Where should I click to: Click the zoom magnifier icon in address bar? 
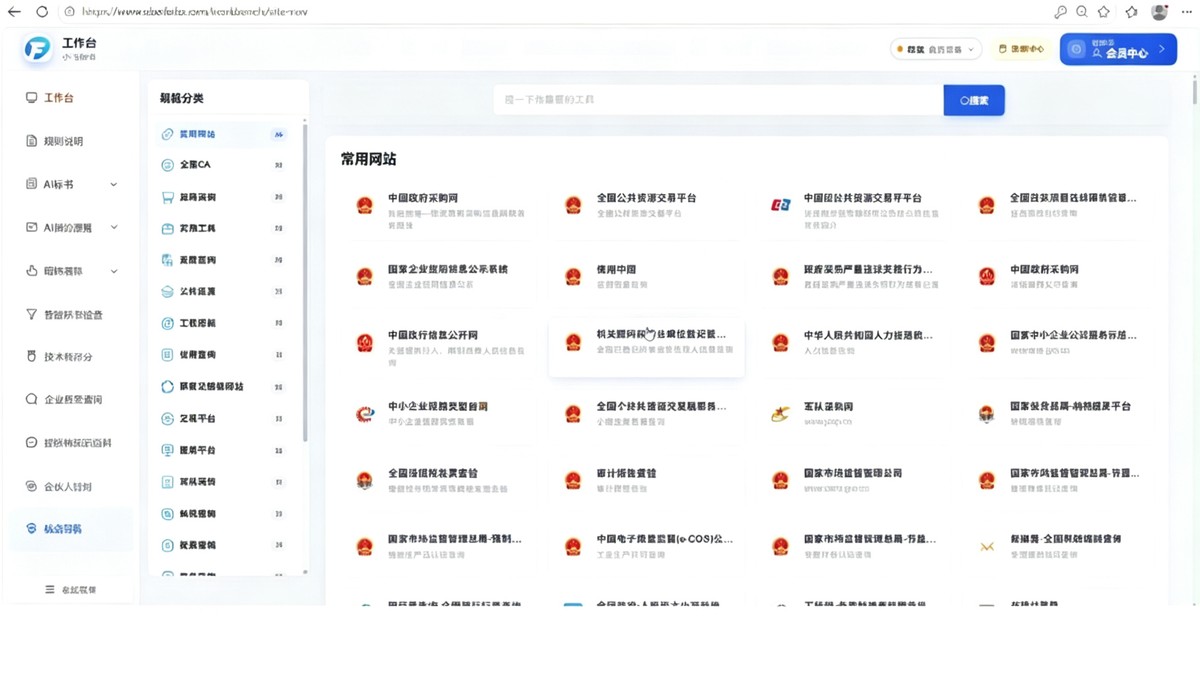tap(1082, 12)
